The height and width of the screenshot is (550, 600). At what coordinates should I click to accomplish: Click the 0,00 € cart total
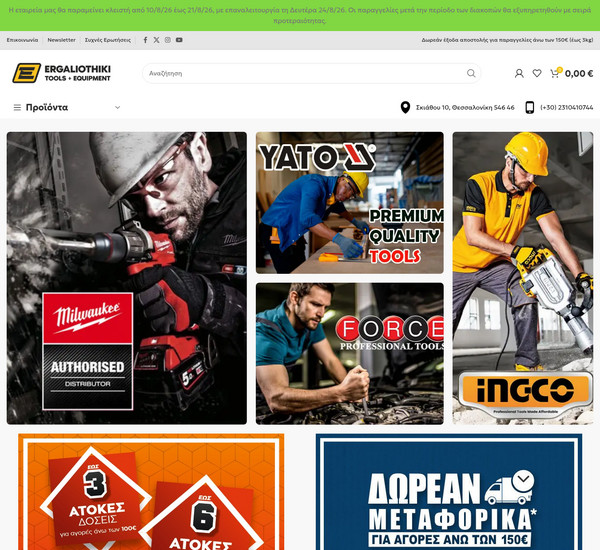pos(579,73)
